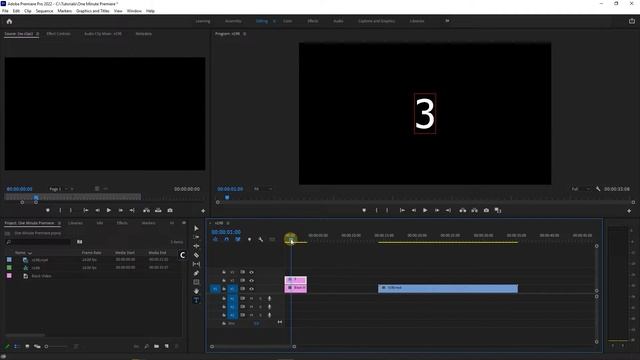
Task: Select the Slip tool
Action: (196, 264)
